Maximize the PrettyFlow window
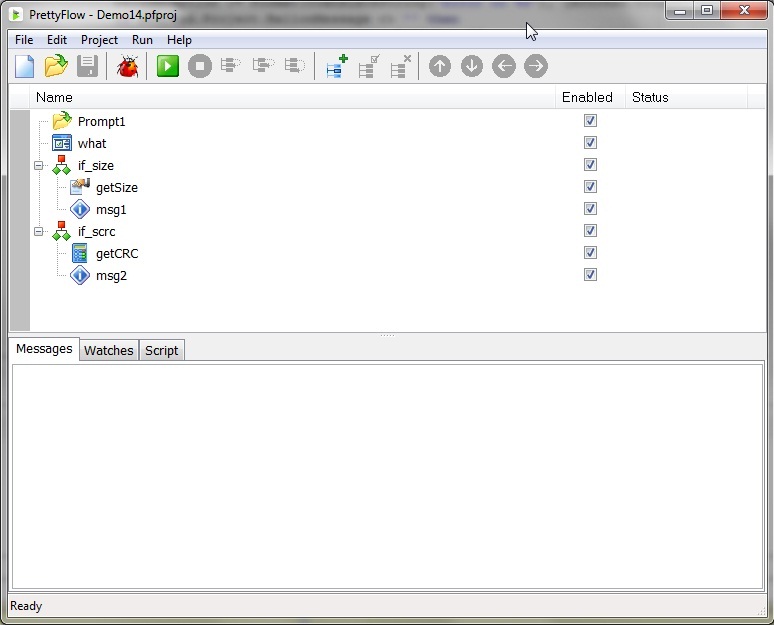 coord(707,10)
